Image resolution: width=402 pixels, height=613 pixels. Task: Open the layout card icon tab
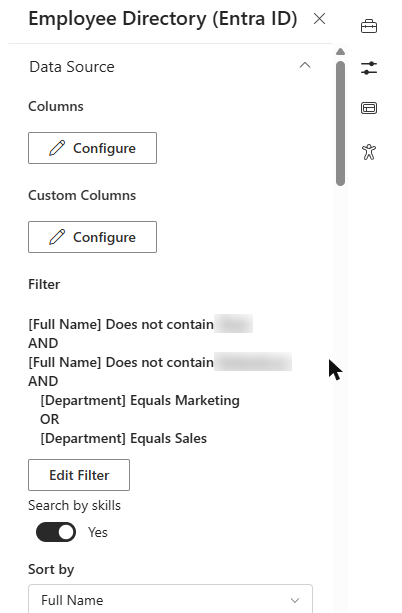(x=369, y=108)
